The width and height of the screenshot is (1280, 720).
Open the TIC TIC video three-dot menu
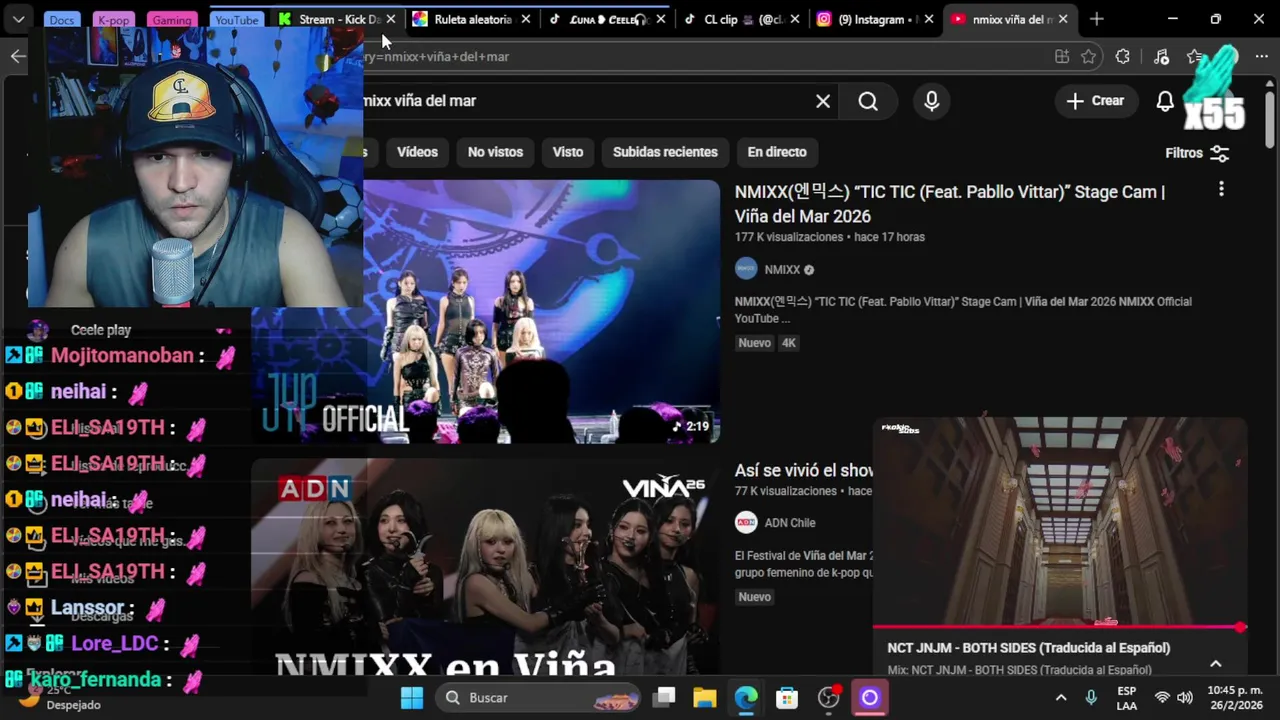point(1221,189)
